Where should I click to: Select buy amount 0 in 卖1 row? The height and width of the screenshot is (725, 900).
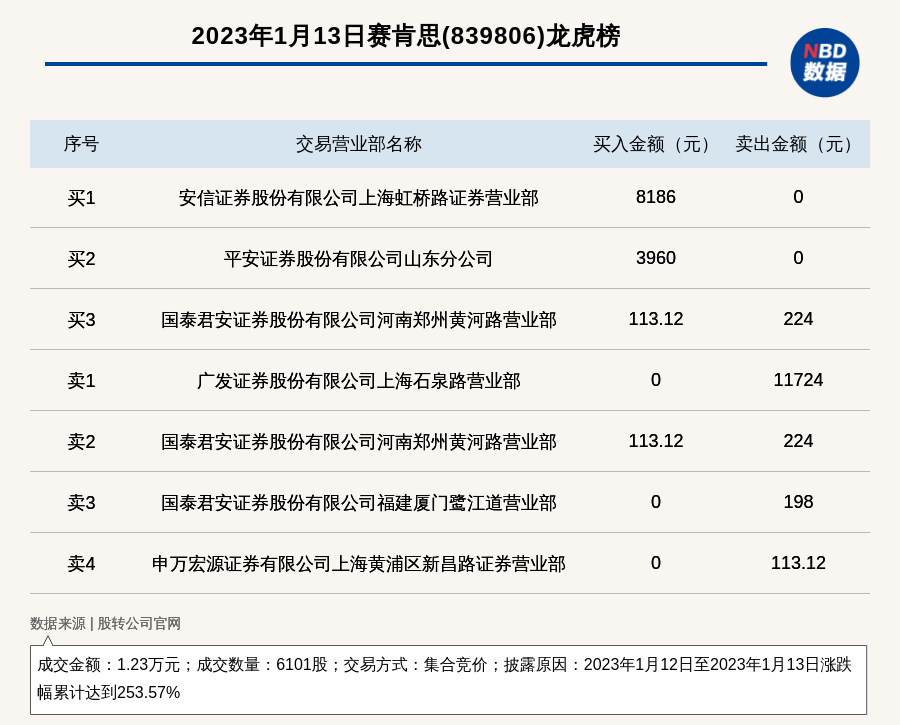655,379
